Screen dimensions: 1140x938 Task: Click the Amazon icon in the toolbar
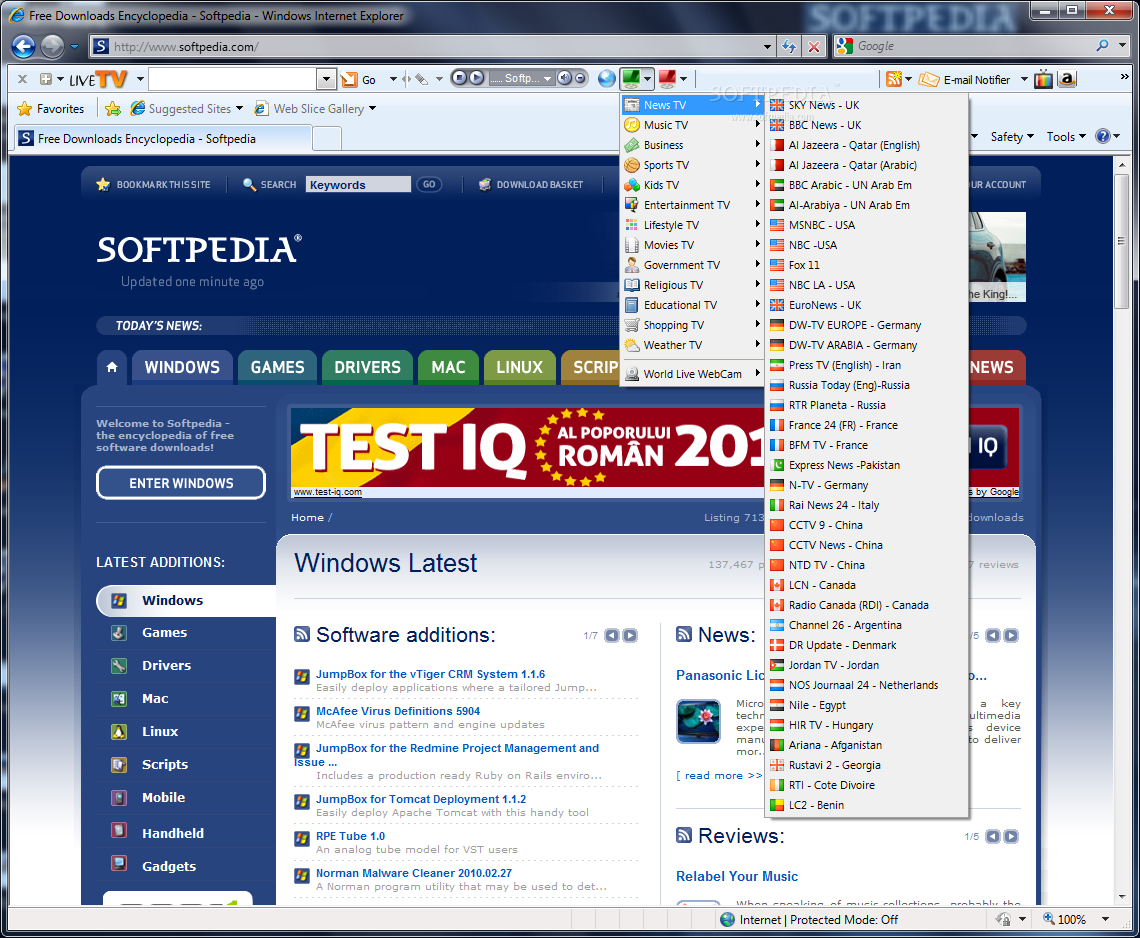pyautogui.click(x=1067, y=79)
